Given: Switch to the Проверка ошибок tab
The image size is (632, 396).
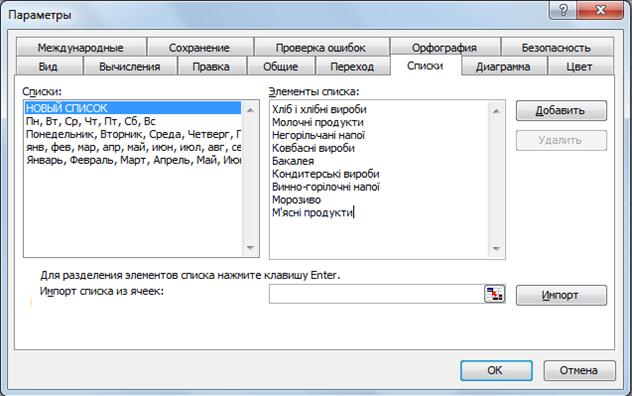Looking at the screenshot, I should tap(321, 48).
